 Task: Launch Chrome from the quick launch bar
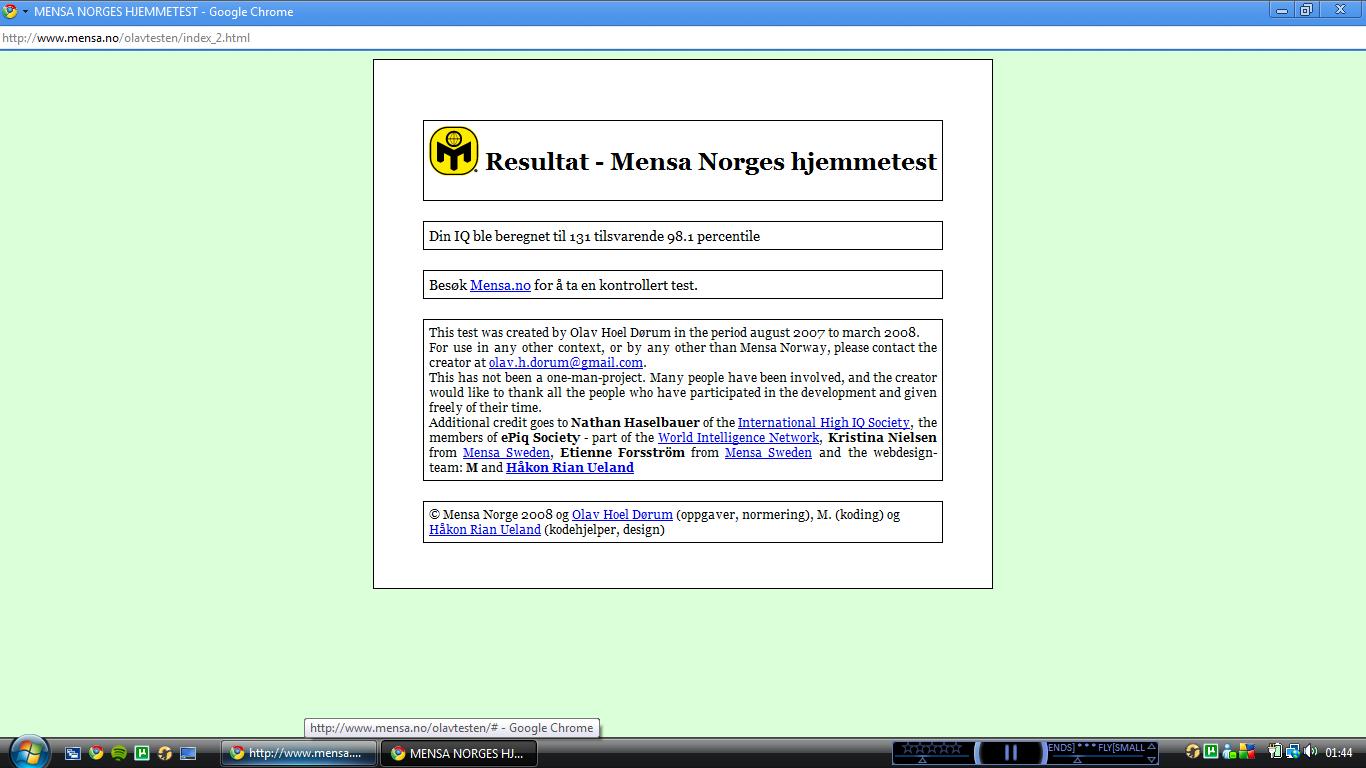(x=96, y=753)
